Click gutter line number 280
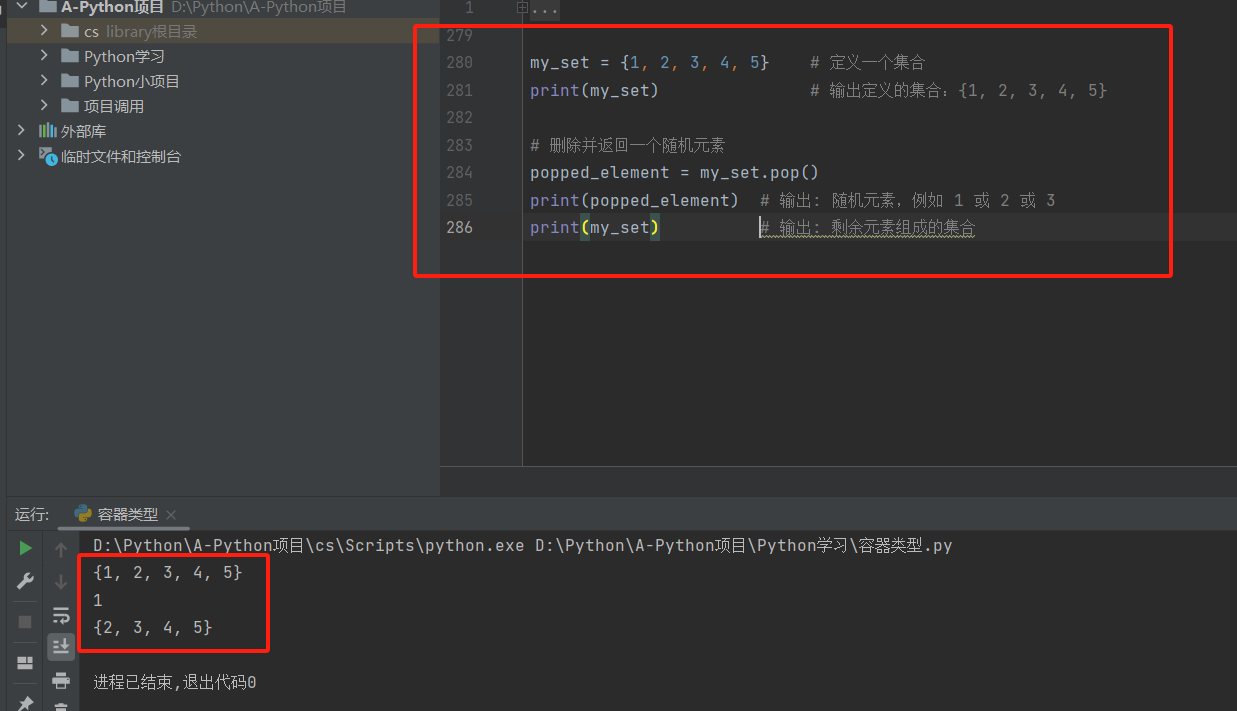1237x711 pixels. pos(459,63)
